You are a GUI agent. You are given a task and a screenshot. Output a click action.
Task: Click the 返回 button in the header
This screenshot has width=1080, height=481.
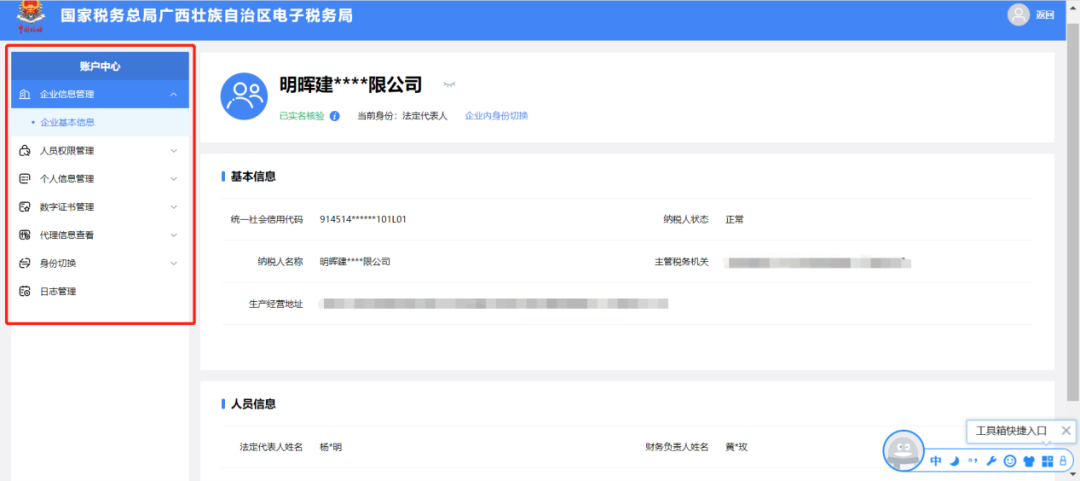pyautogui.click(x=1045, y=15)
